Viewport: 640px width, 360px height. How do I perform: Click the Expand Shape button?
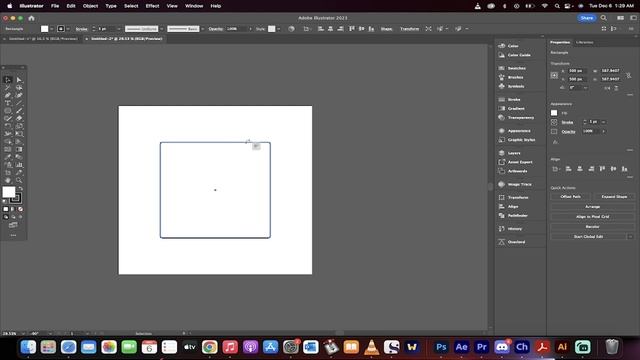tap(614, 197)
